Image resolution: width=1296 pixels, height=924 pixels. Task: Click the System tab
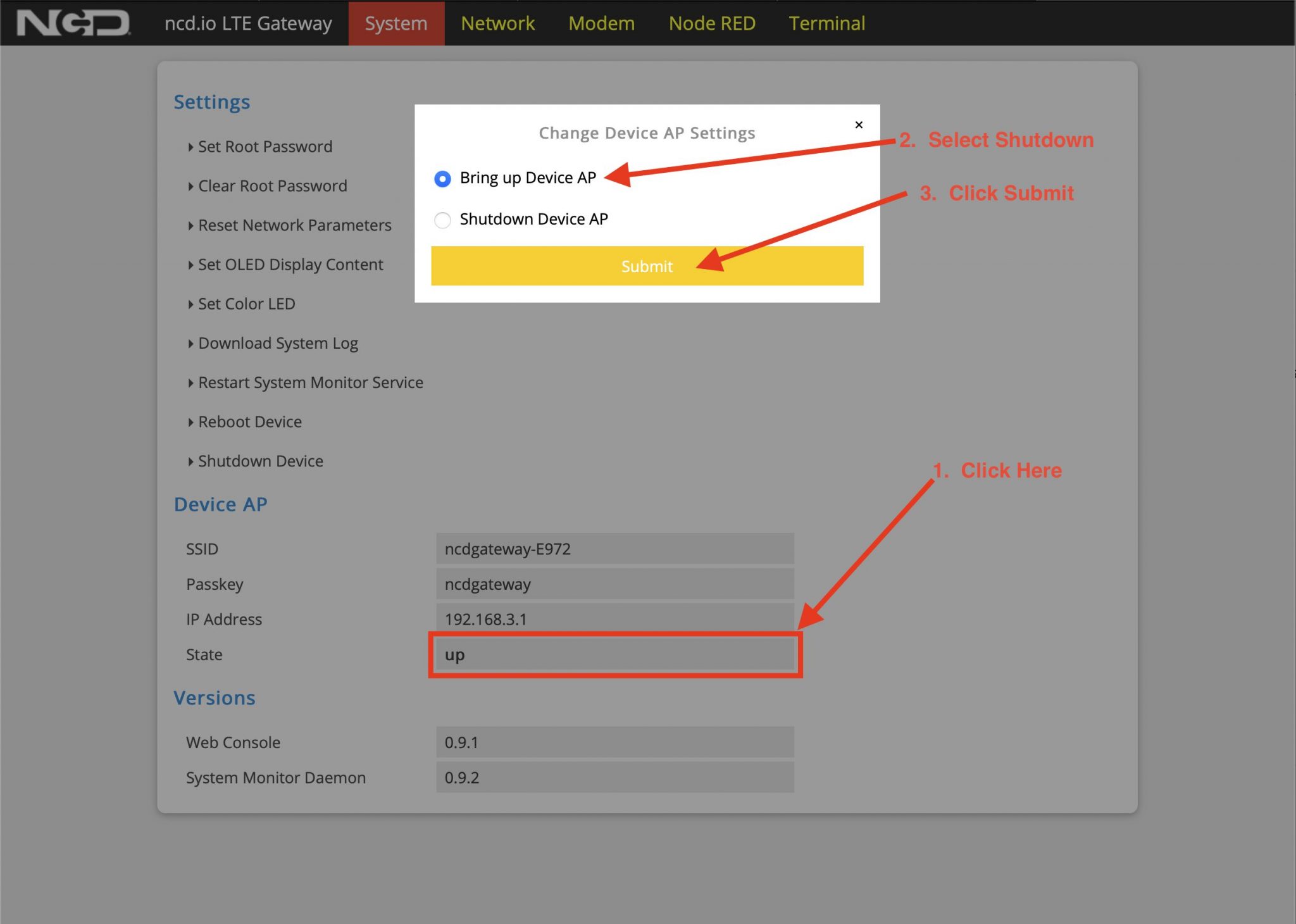tap(396, 23)
